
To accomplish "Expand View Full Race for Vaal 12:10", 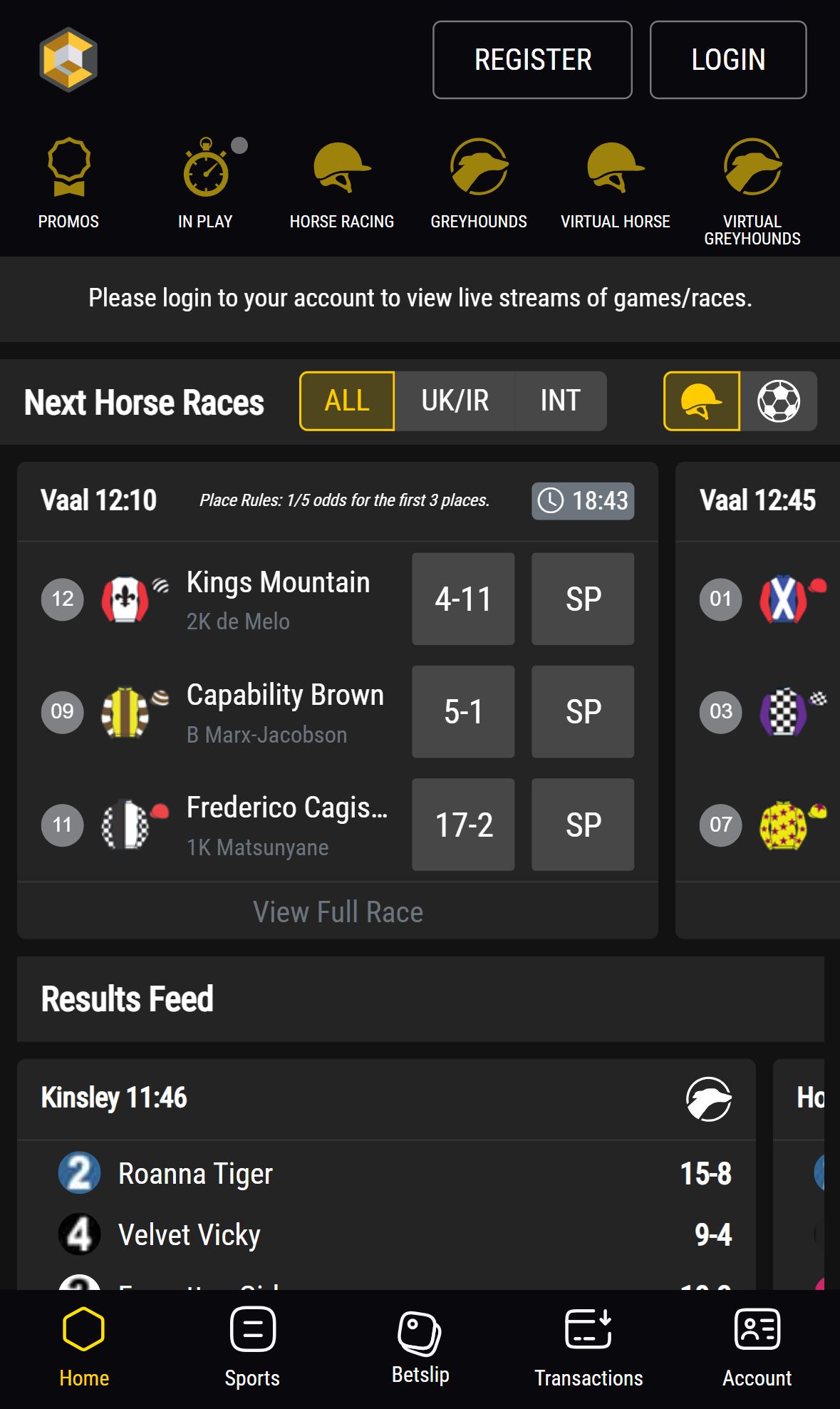I will tap(338, 912).
